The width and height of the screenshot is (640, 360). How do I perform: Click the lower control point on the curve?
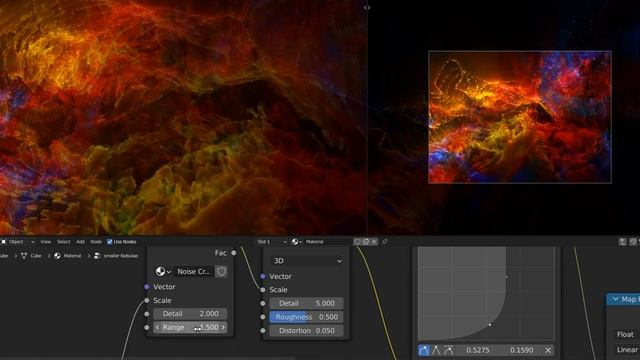[x=490, y=325]
